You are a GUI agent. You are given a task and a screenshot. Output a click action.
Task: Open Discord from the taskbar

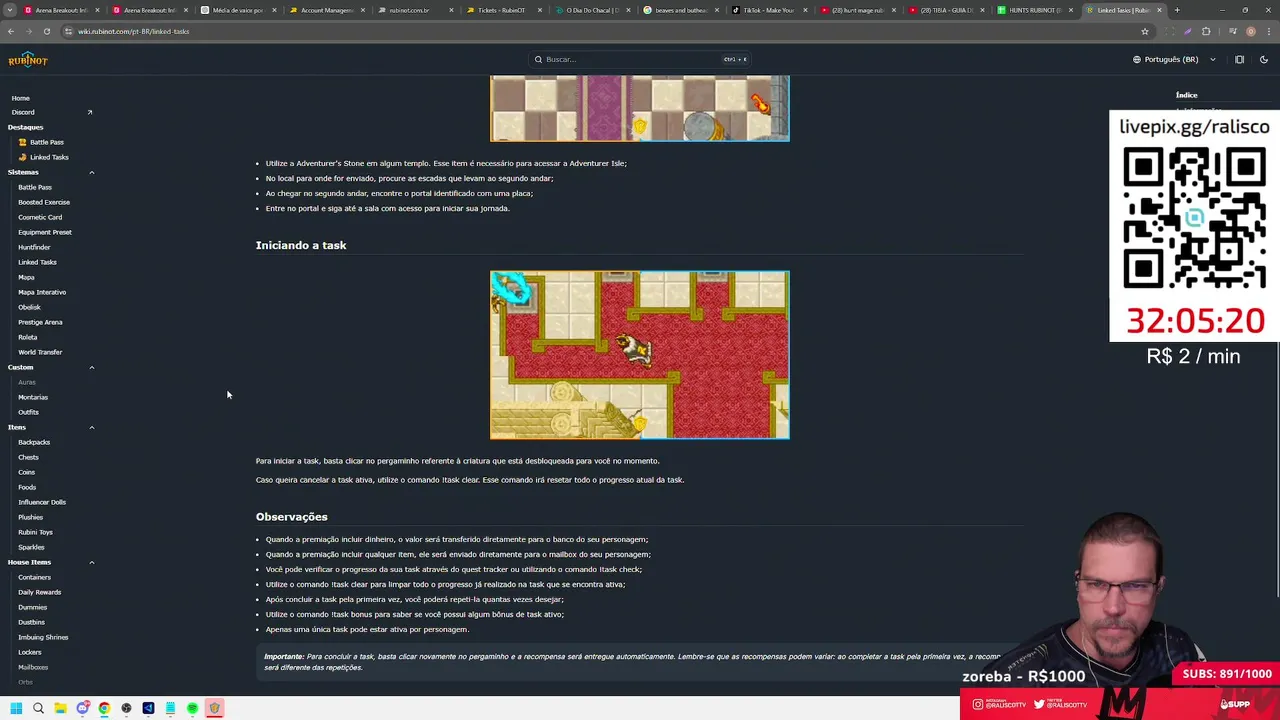[82, 708]
